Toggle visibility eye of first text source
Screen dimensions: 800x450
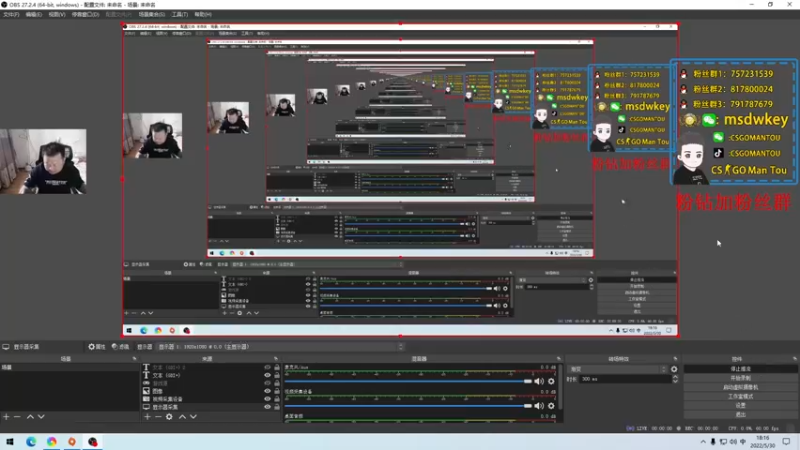[x=267, y=367]
